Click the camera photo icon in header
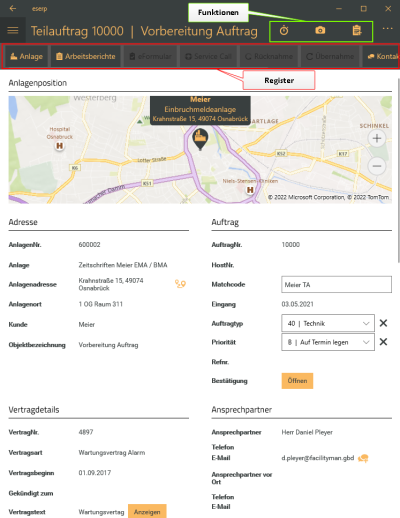 click(x=320, y=31)
